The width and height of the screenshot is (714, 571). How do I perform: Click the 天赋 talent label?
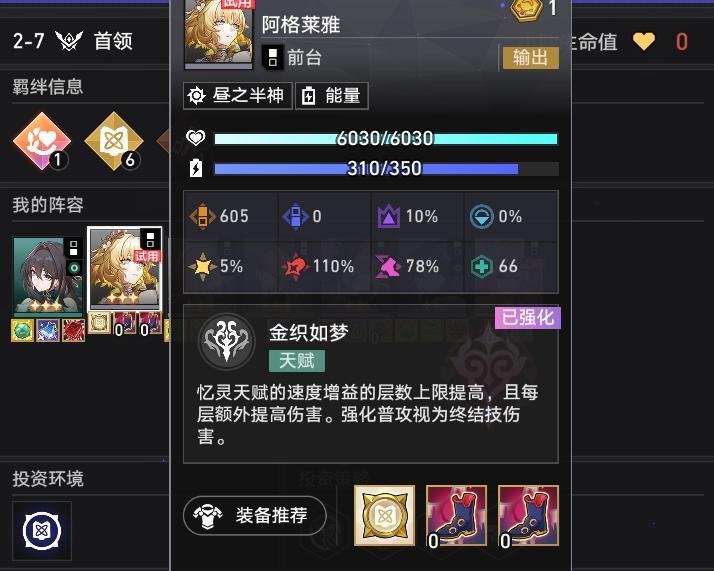pyautogui.click(x=297, y=361)
